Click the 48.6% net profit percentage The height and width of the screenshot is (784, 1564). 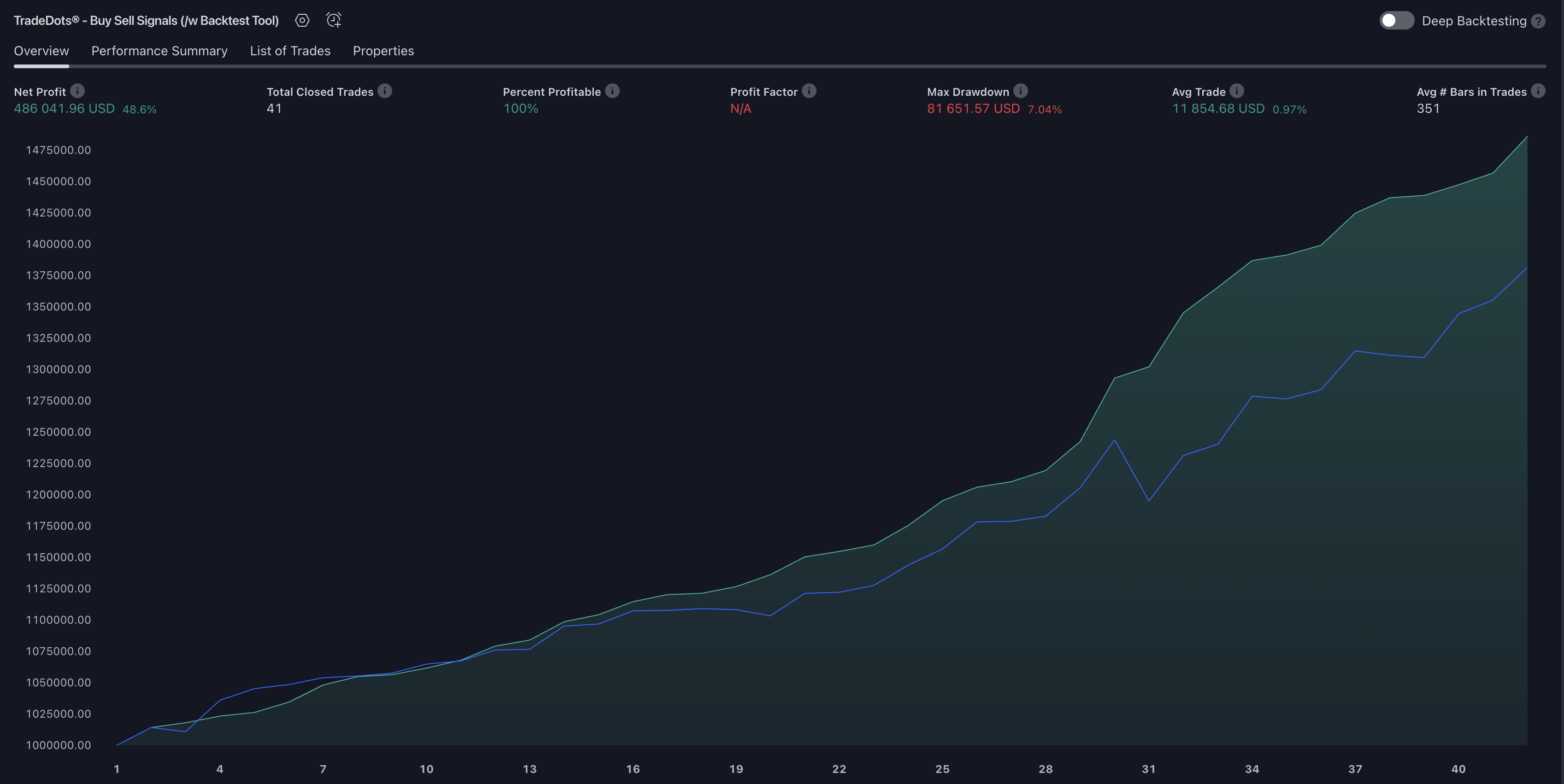140,110
